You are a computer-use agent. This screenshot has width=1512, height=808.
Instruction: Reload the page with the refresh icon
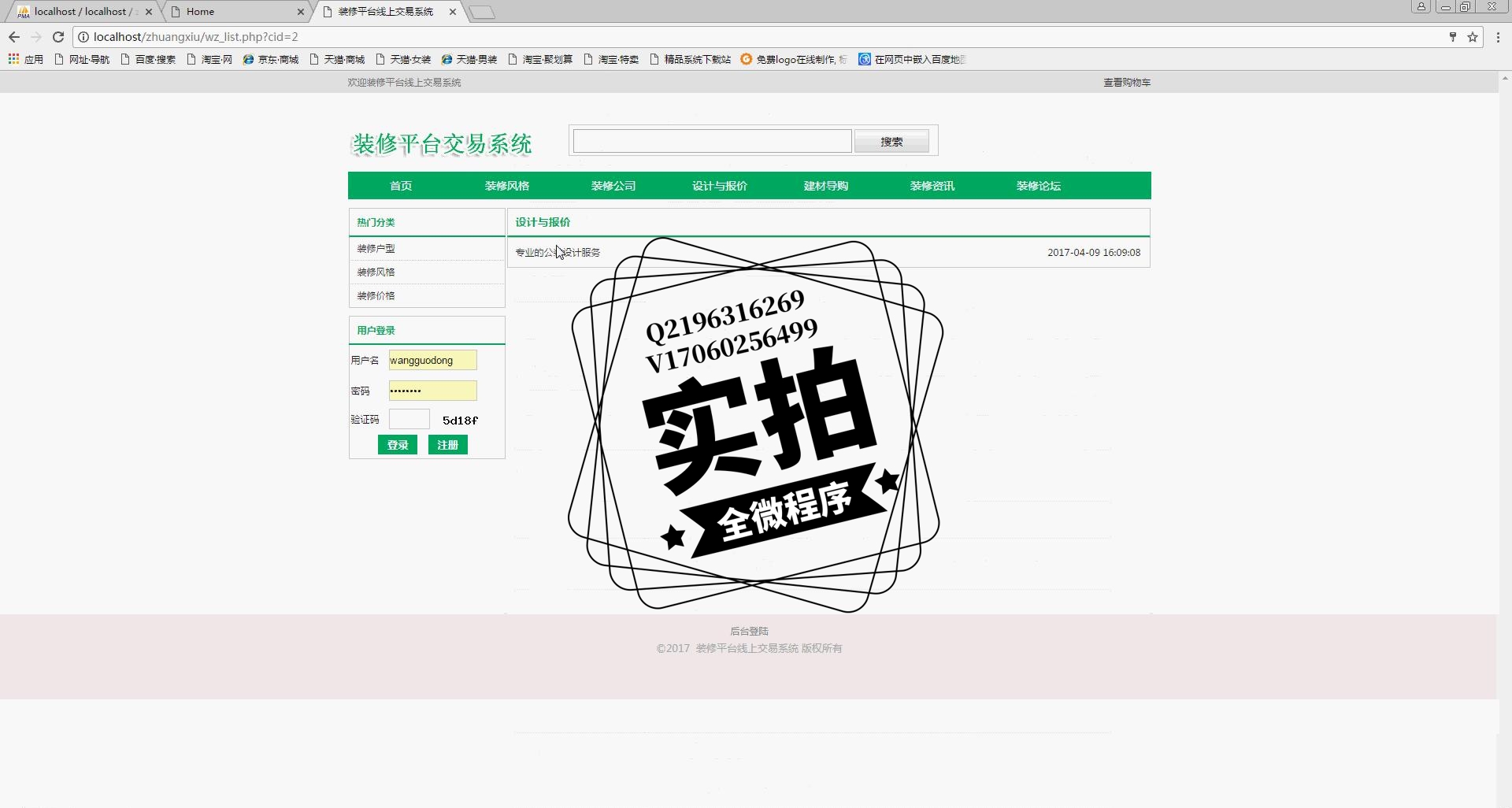pos(57,37)
